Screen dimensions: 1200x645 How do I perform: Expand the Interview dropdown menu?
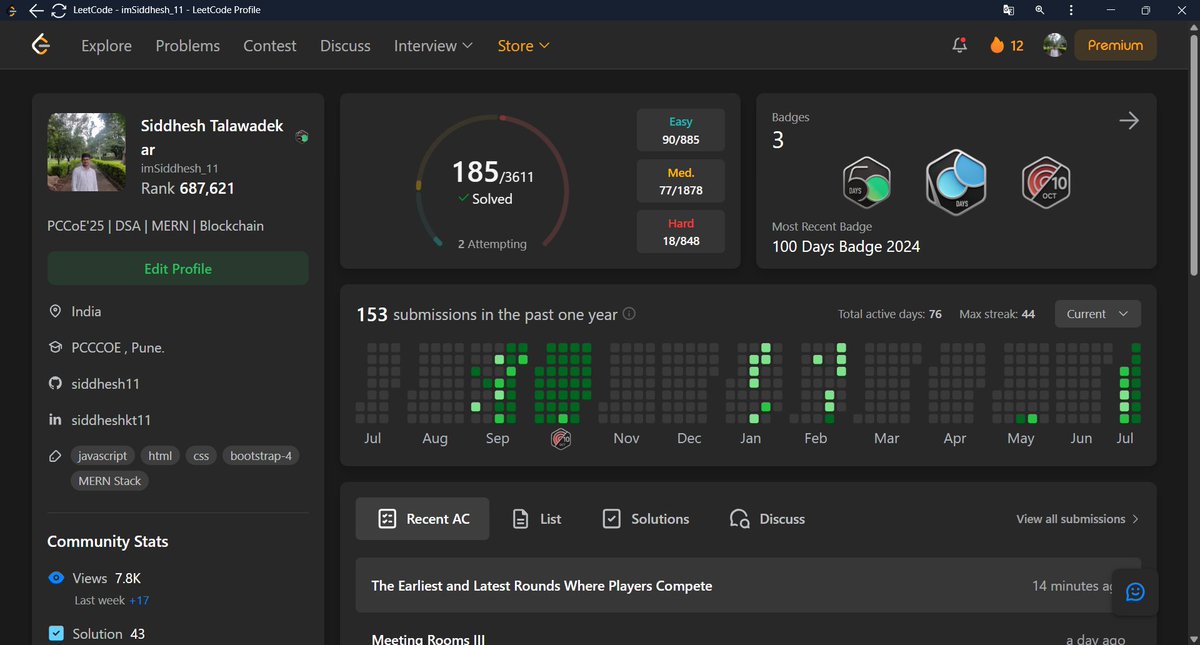(x=431, y=46)
